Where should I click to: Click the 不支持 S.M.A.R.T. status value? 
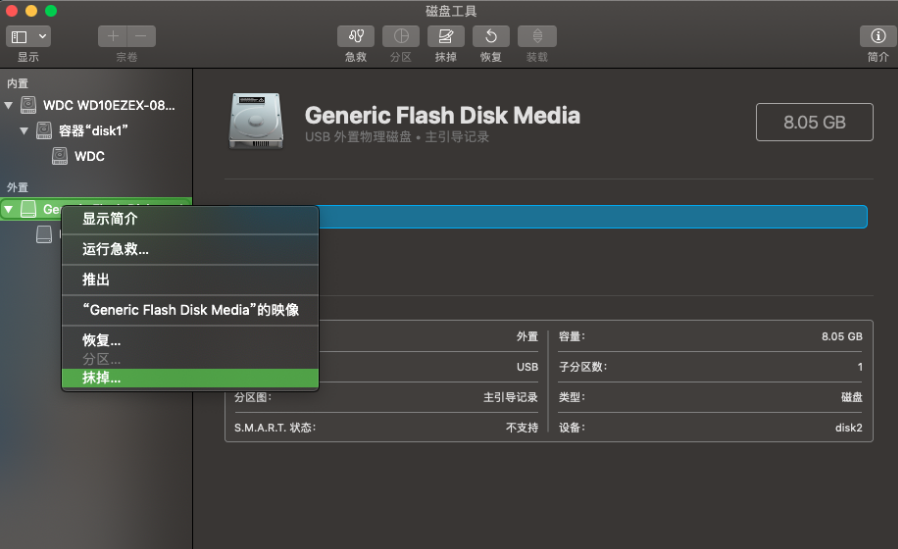522,428
